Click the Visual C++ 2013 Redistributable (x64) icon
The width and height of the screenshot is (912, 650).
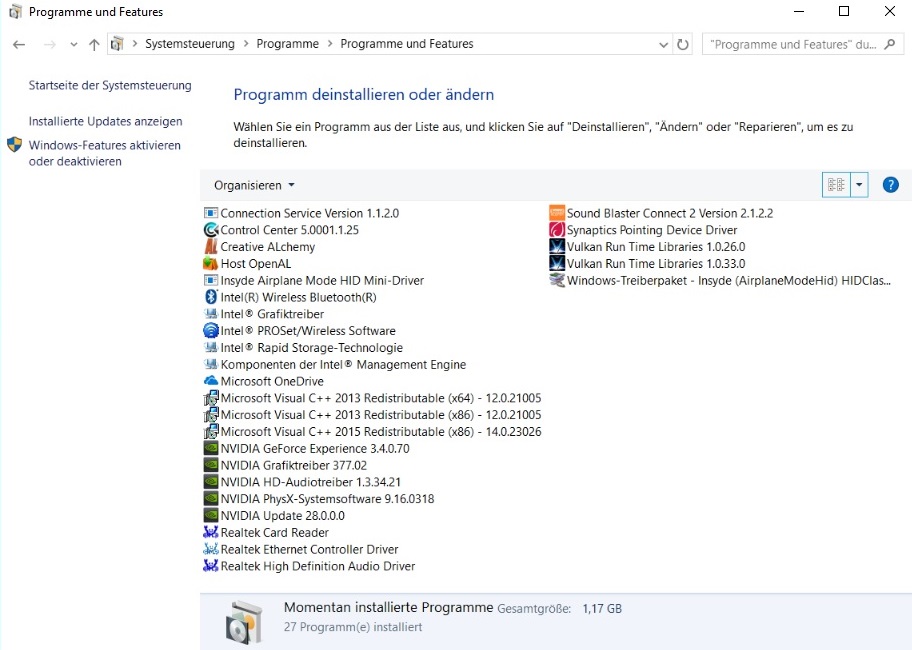[211, 398]
